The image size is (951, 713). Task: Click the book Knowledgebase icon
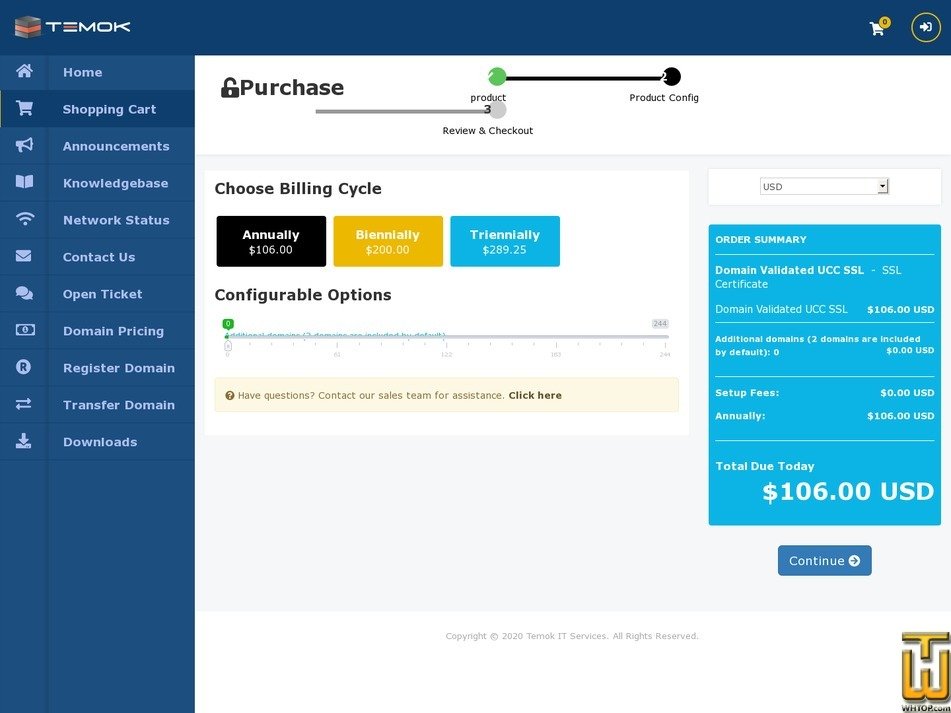[24, 183]
